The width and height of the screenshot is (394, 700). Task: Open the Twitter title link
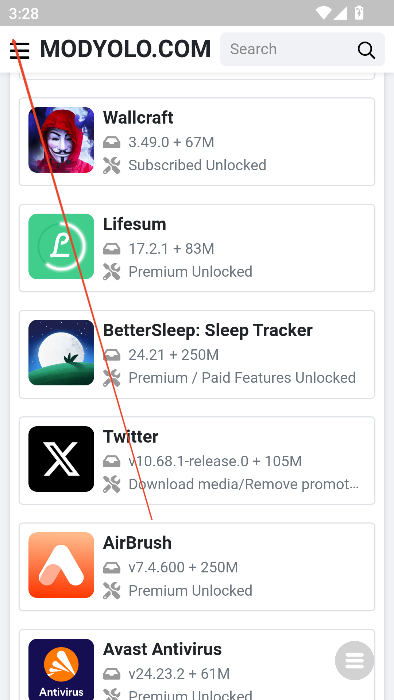[x=130, y=437]
